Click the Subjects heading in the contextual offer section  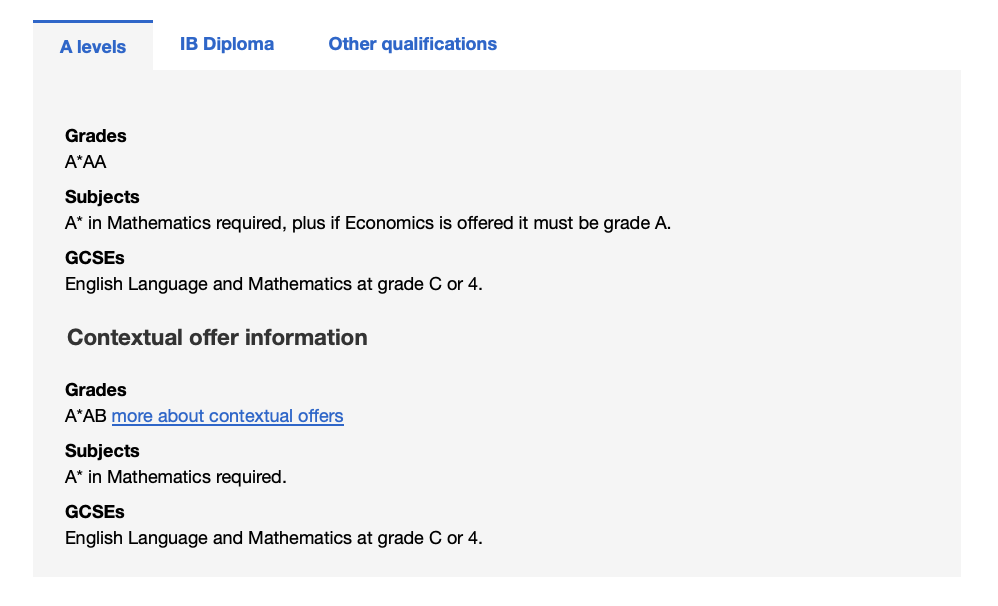pyautogui.click(x=102, y=451)
